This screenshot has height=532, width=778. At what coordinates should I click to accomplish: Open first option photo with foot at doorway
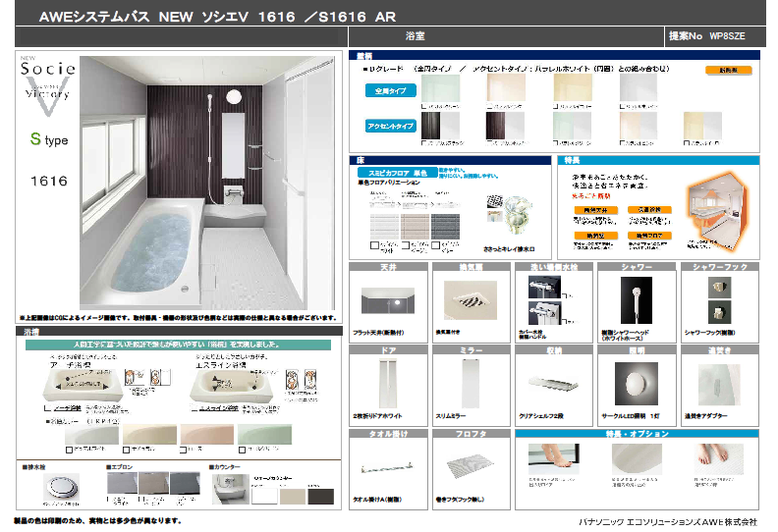pyautogui.click(x=554, y=459)
